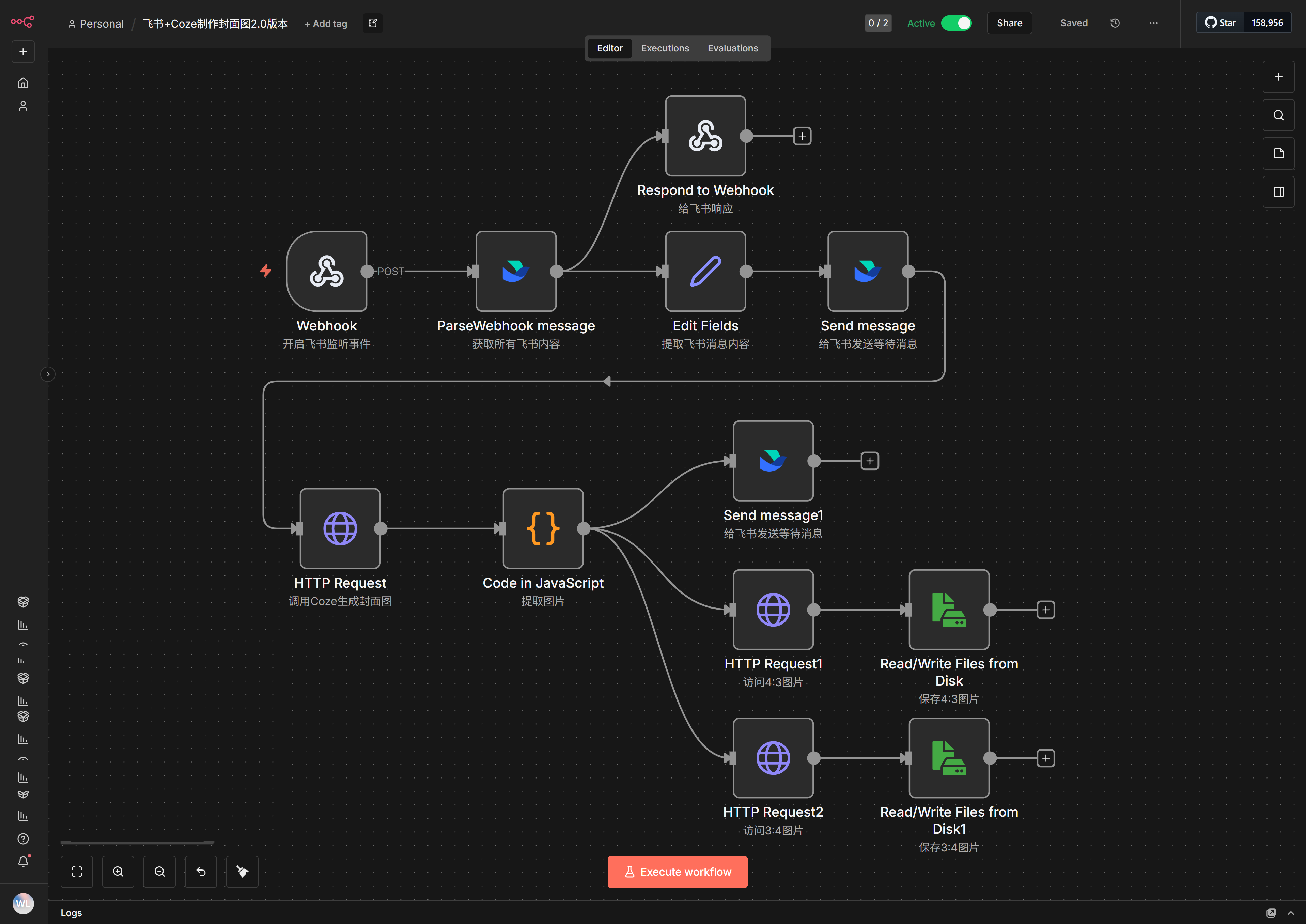The image size is (1306, 924).
Task: Switch to the Executions tab
Action: 665,48
